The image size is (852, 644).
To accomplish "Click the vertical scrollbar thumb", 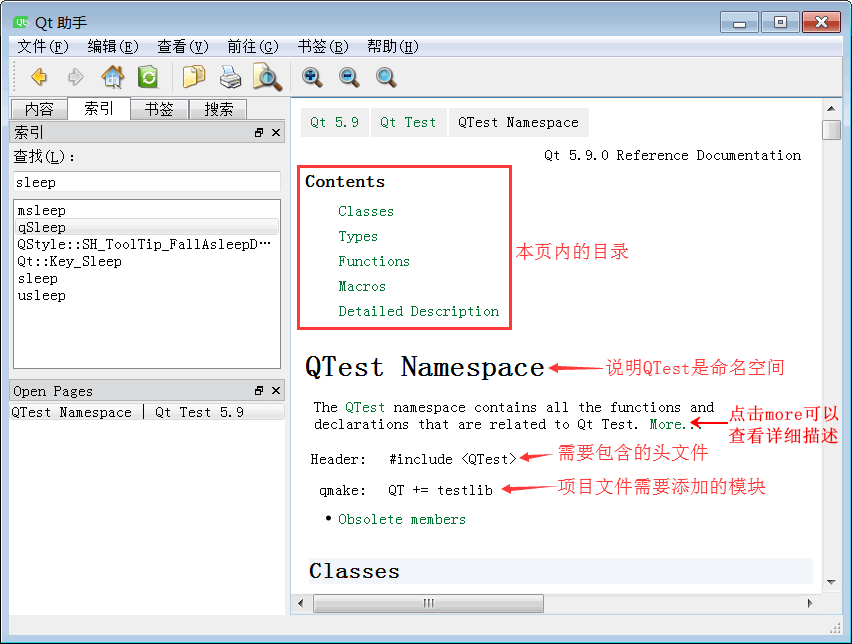I will (831, 130).
